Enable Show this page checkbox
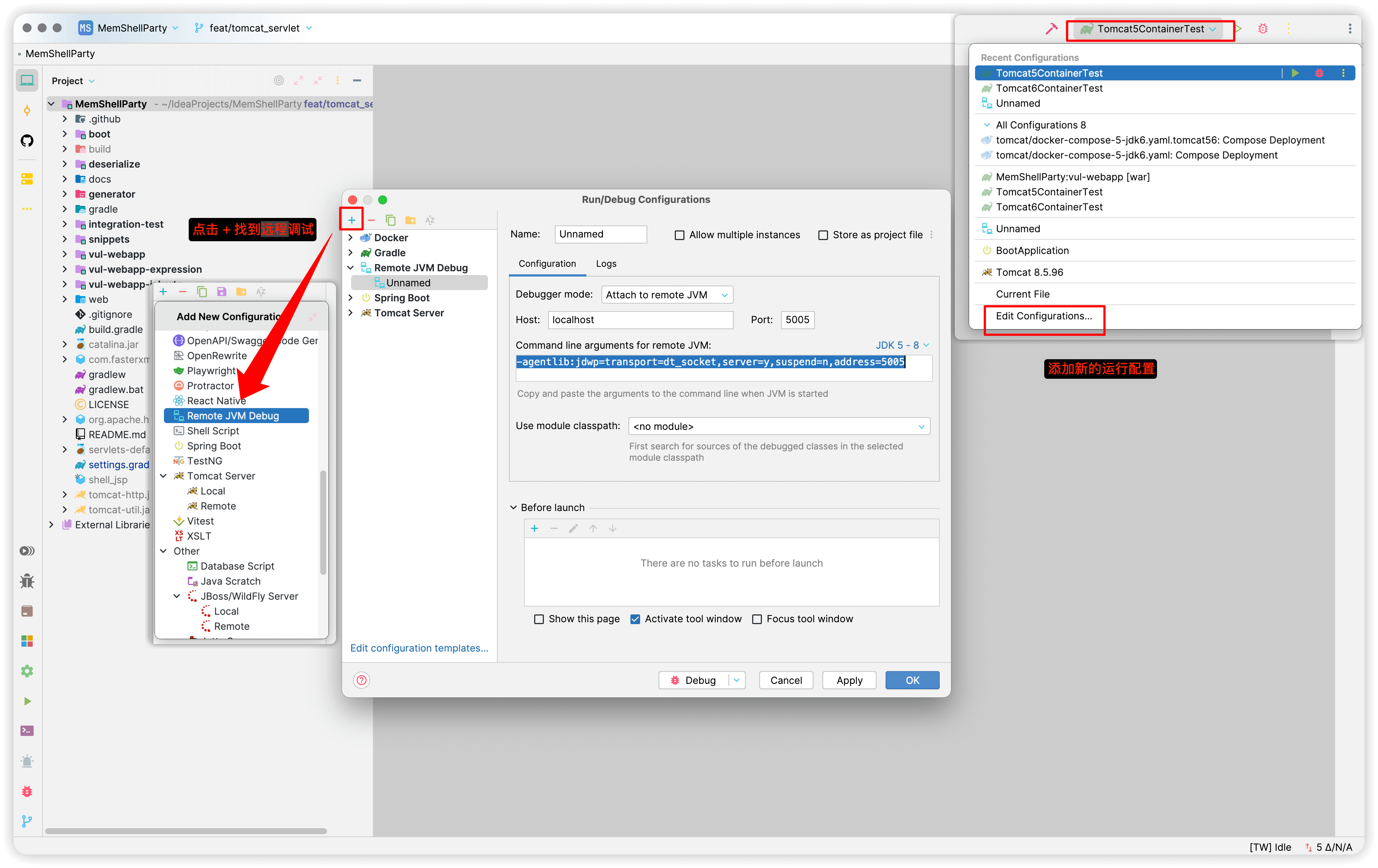 click(539, 619)
